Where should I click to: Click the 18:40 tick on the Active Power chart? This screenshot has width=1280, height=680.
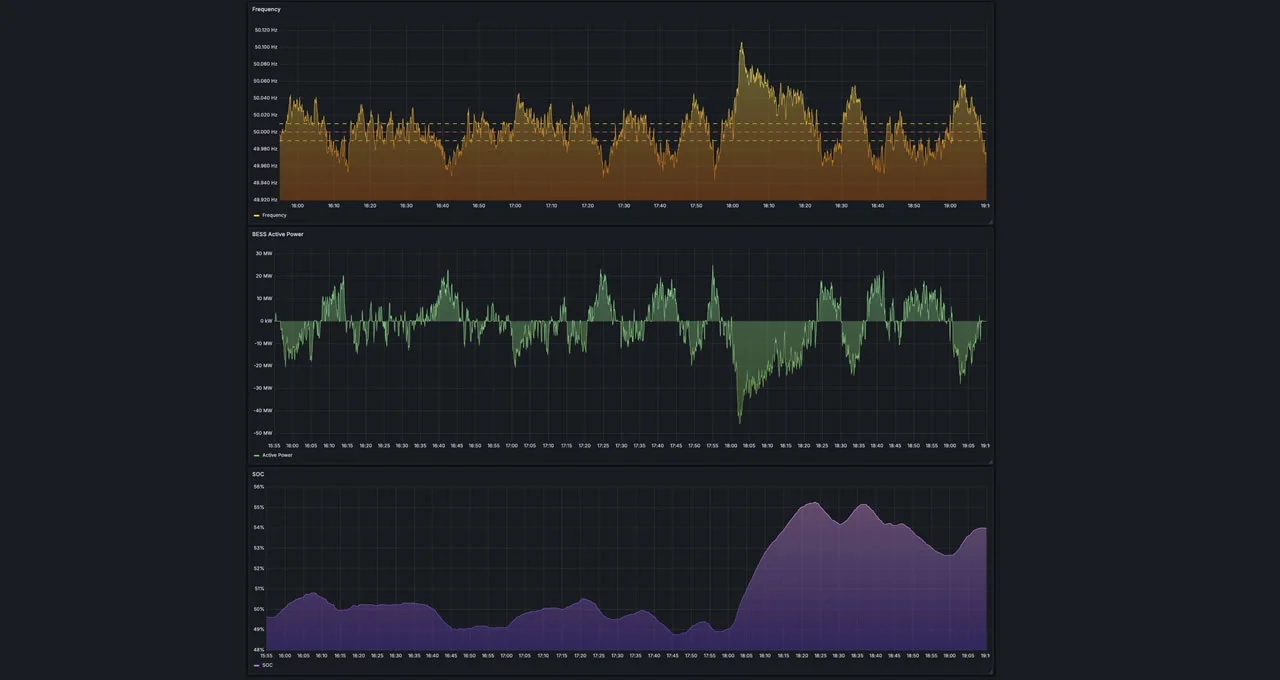click(x=877, y=446)
